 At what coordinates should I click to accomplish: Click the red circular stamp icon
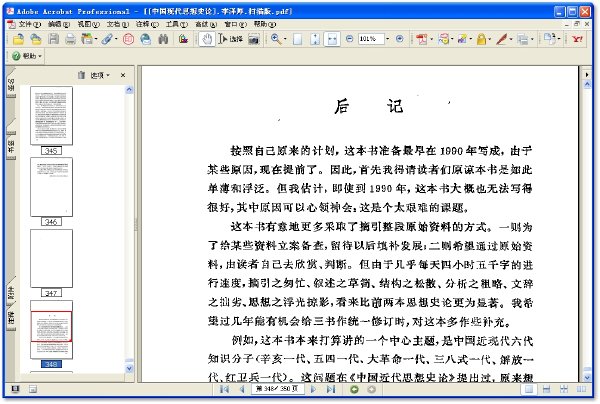click(x=128, y=39)
